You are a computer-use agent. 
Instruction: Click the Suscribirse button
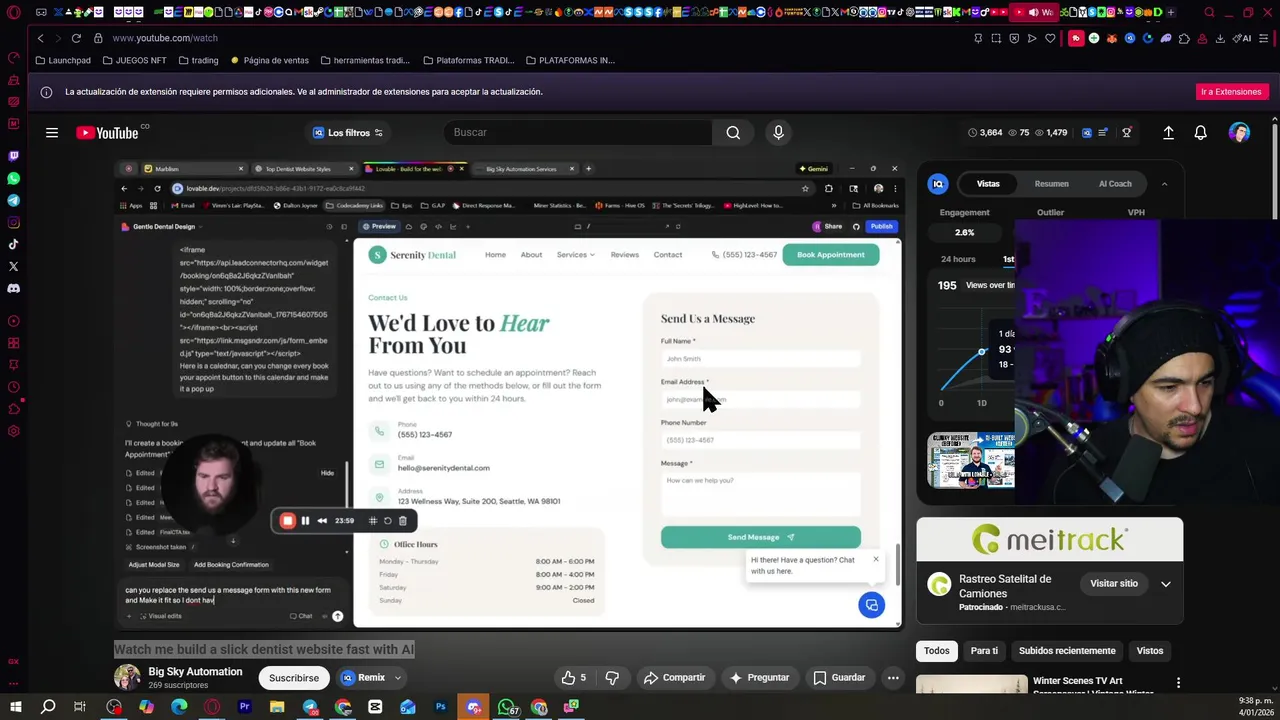point(294,678)
